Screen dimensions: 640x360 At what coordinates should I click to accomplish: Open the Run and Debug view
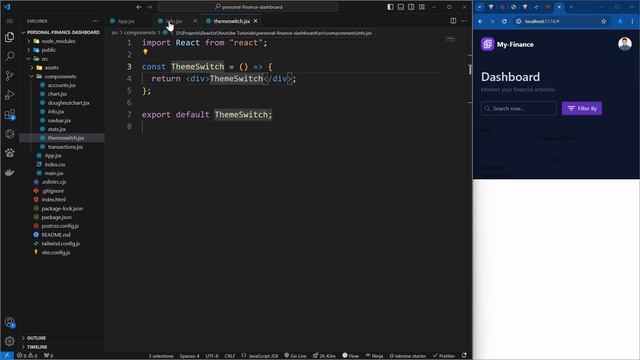9,95
